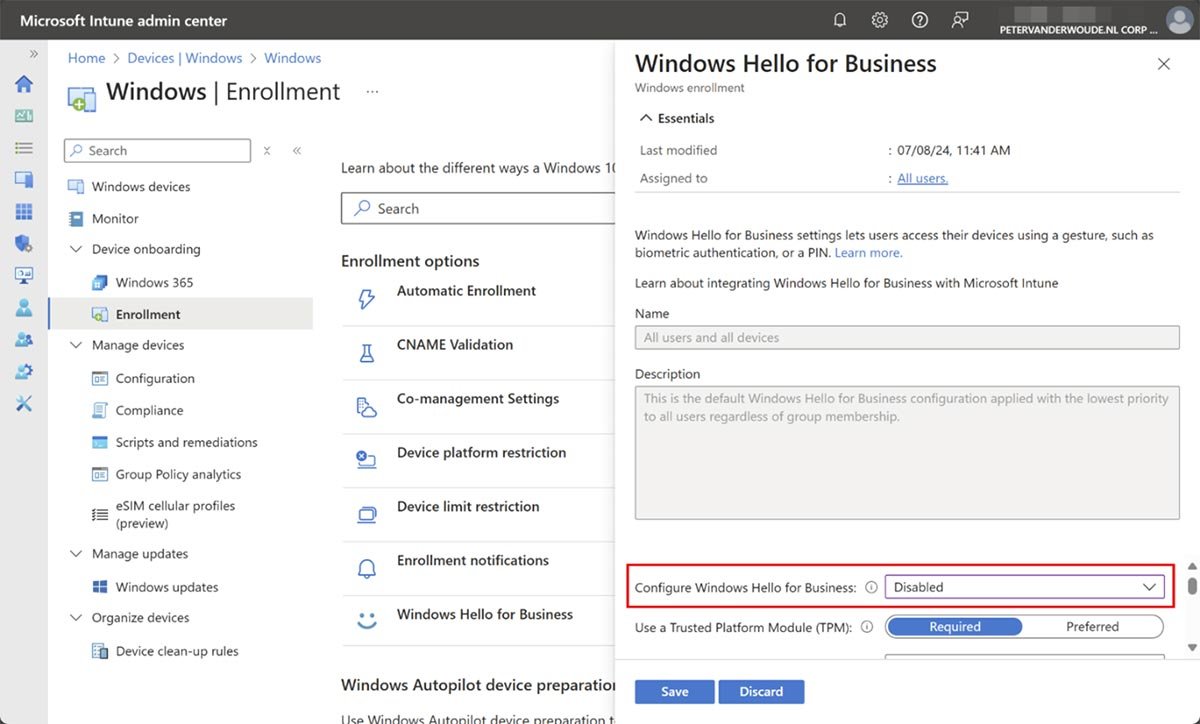The height and width of the screenshot is (724, 1200).
Task: Open the settings gear in header
Action: tap(880, 20)
